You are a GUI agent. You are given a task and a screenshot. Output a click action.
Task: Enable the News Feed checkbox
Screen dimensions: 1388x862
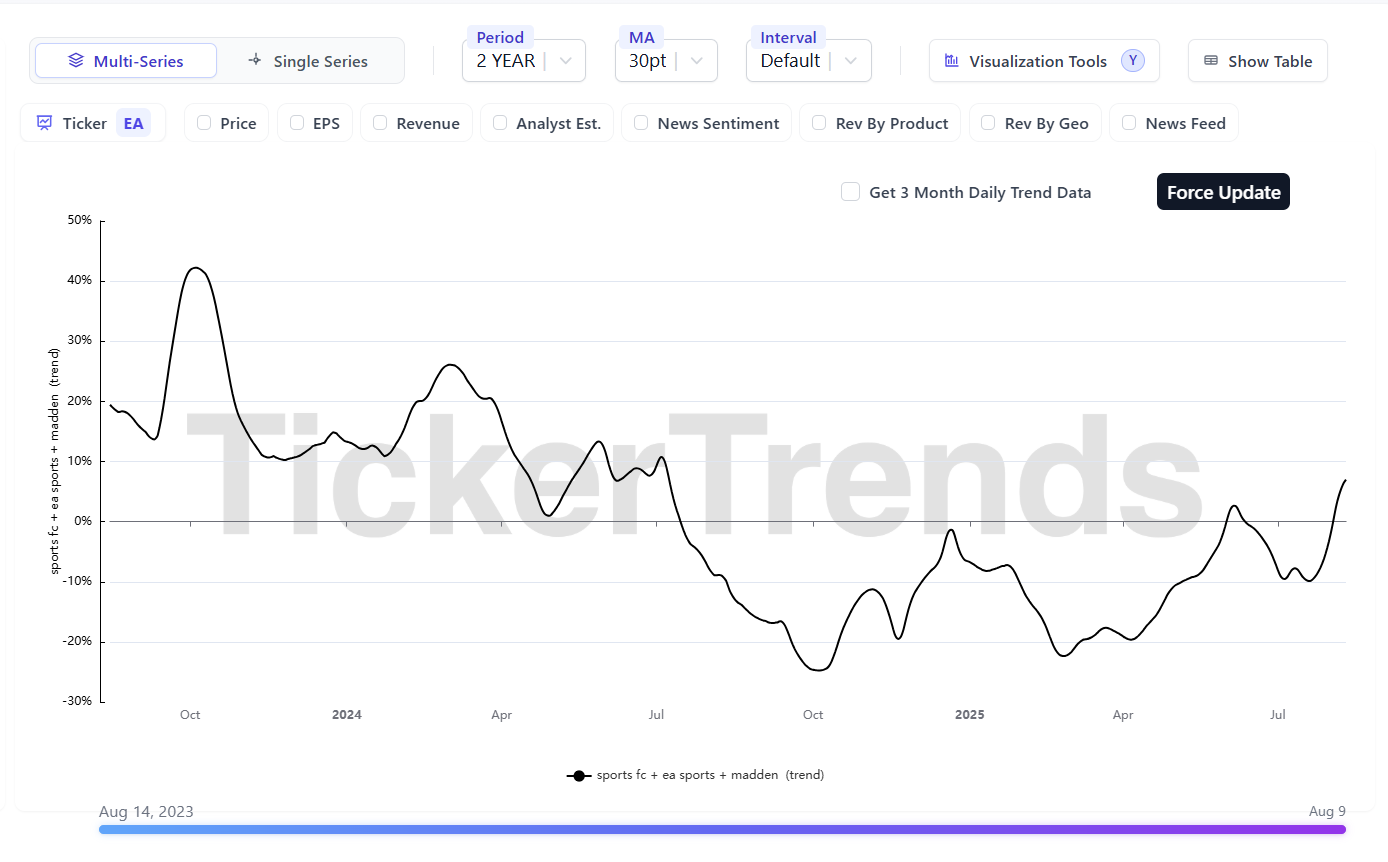point(1129,123)
